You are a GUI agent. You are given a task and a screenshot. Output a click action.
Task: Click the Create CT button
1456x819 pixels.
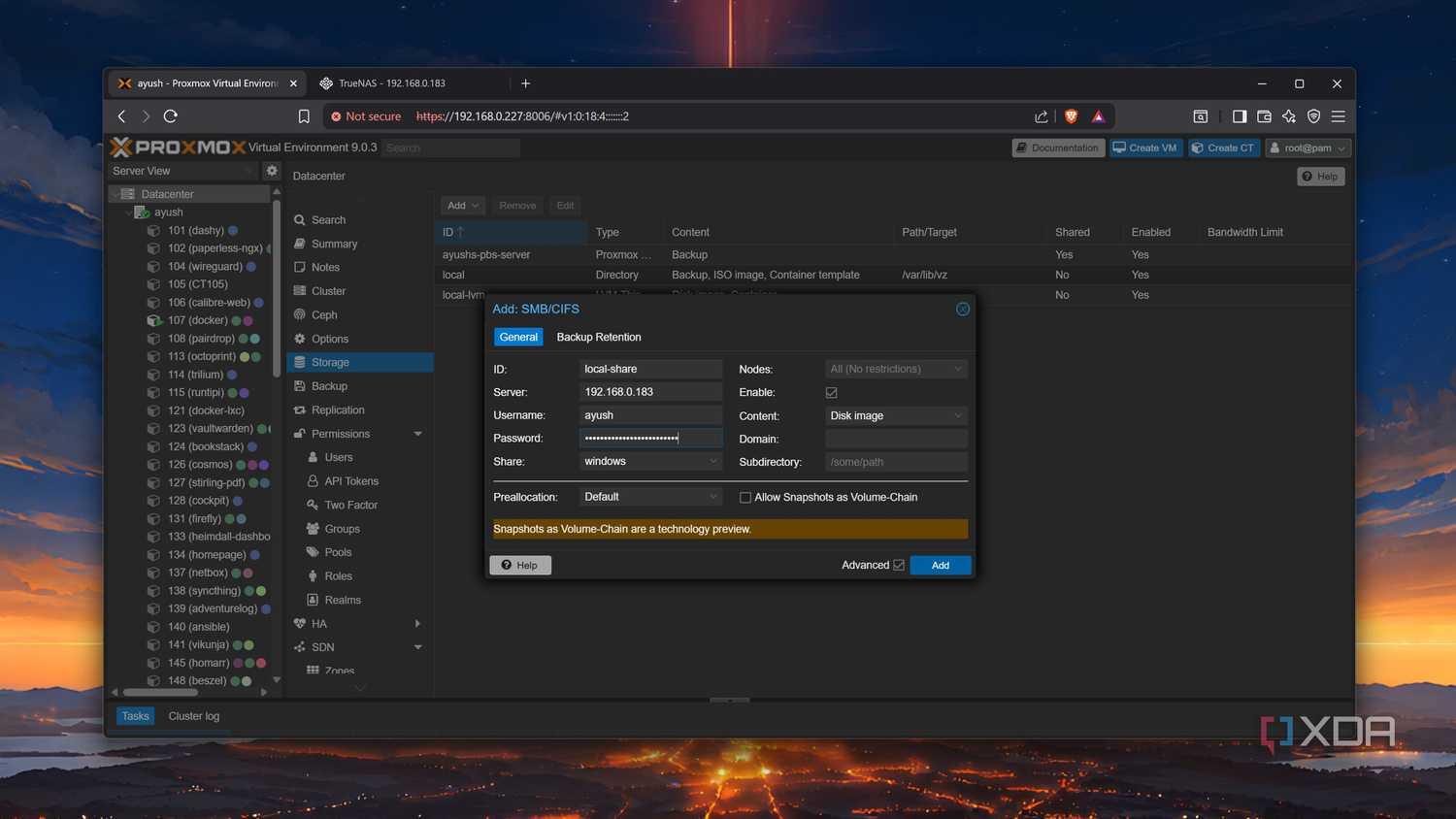click(x=1223, y=148)
